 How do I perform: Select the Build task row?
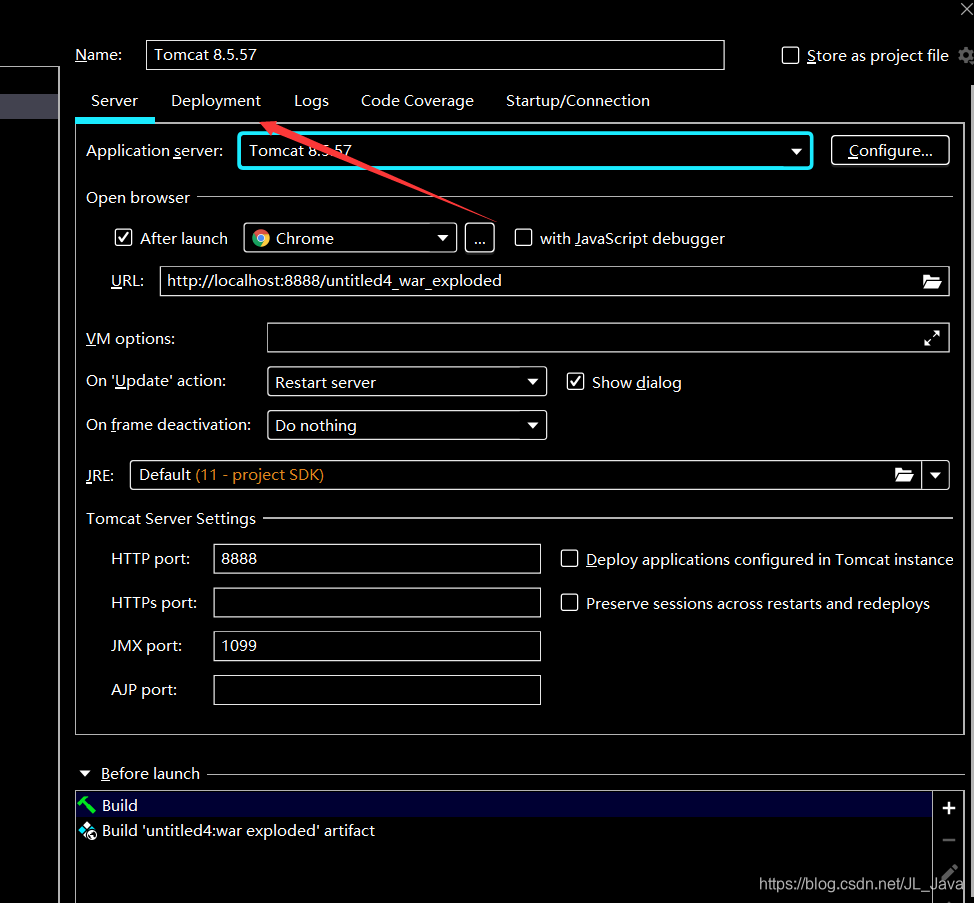[504, 805]
